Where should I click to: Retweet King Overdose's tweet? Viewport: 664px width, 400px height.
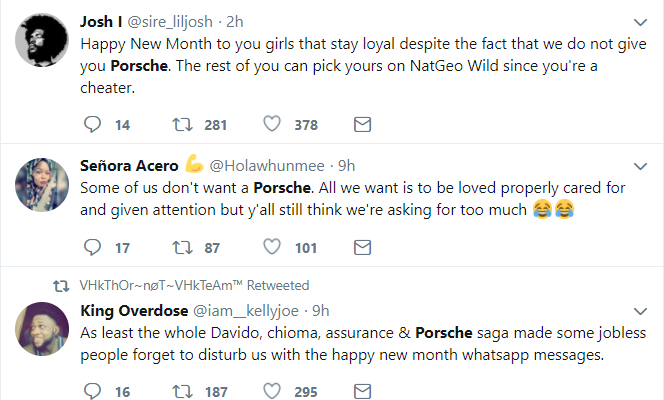(183, 391)
